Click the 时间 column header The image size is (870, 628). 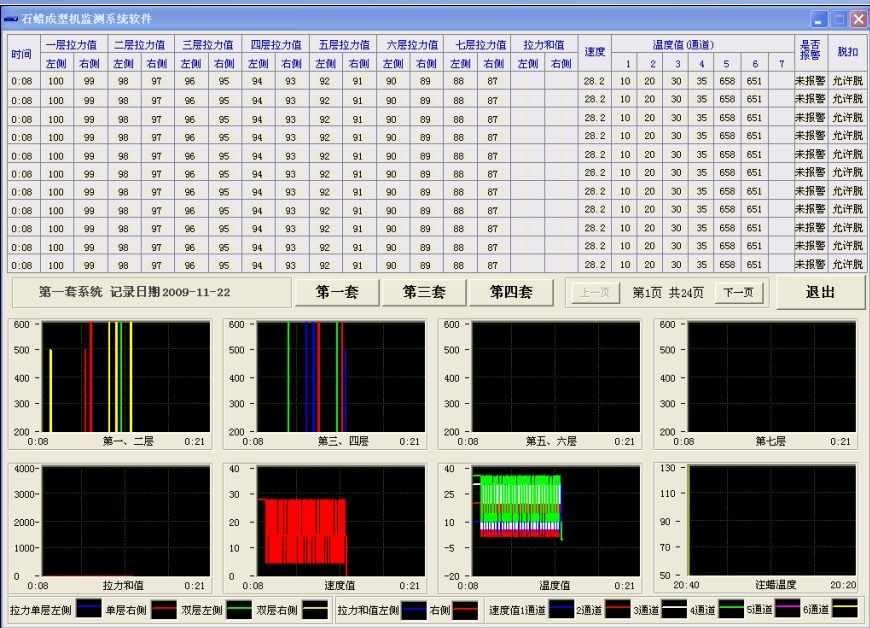click(x=22, y=54)
